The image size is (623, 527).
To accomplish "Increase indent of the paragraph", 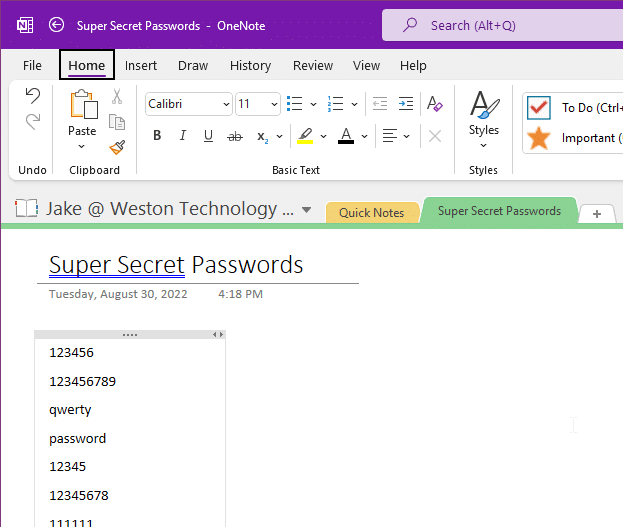I will (x=406, y=104).
